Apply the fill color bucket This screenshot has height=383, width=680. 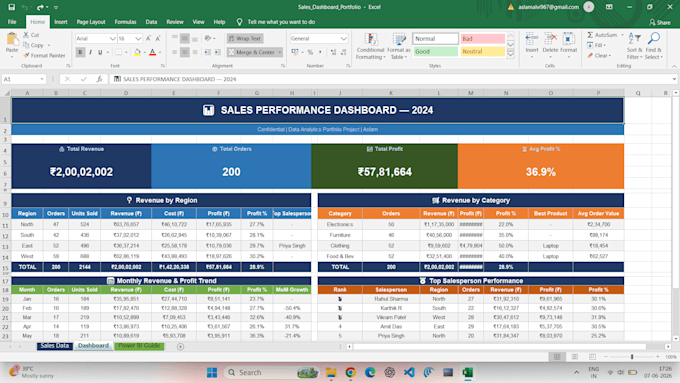click(137, 52)
